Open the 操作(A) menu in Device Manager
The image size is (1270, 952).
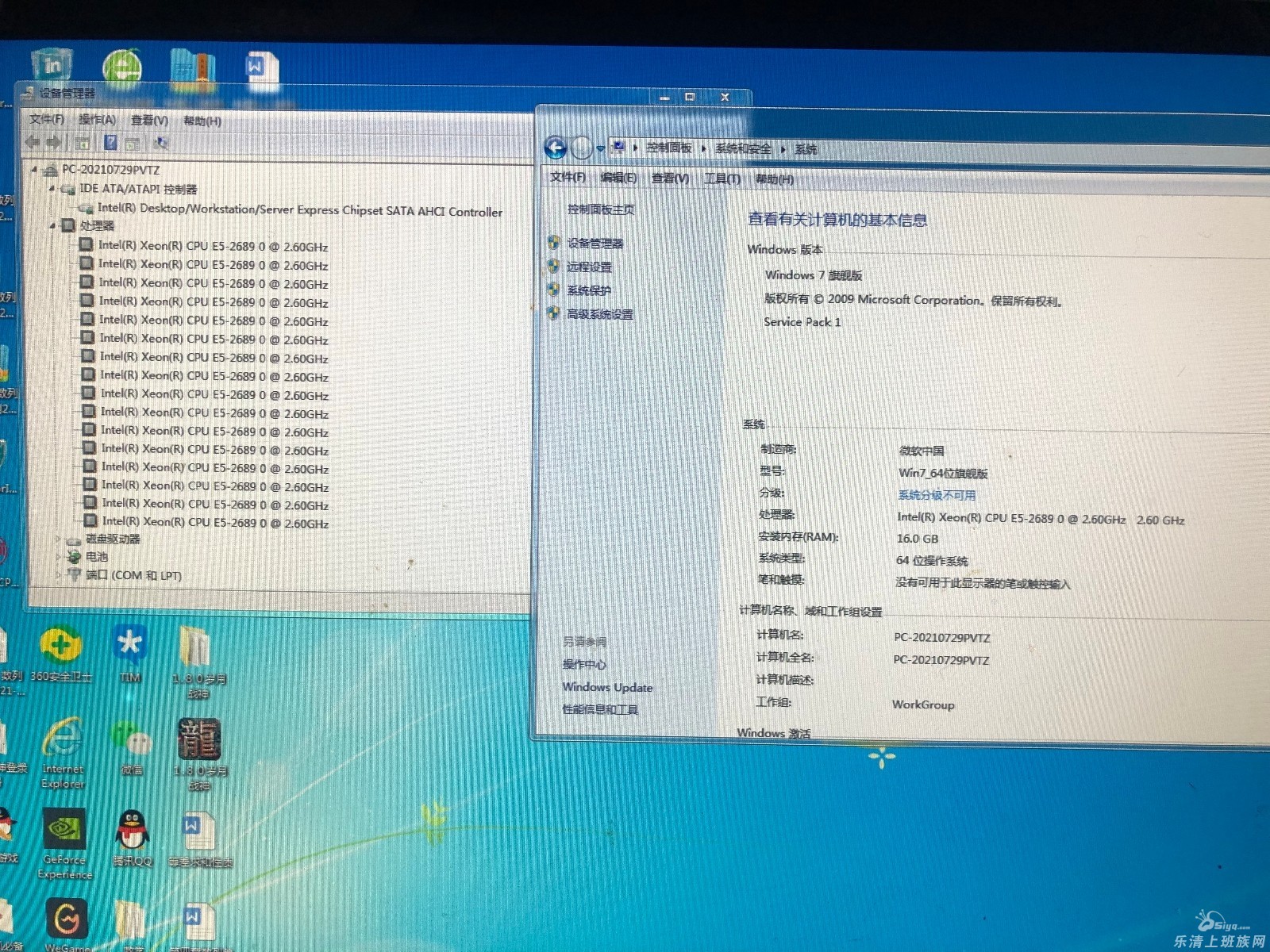[97, 120]
